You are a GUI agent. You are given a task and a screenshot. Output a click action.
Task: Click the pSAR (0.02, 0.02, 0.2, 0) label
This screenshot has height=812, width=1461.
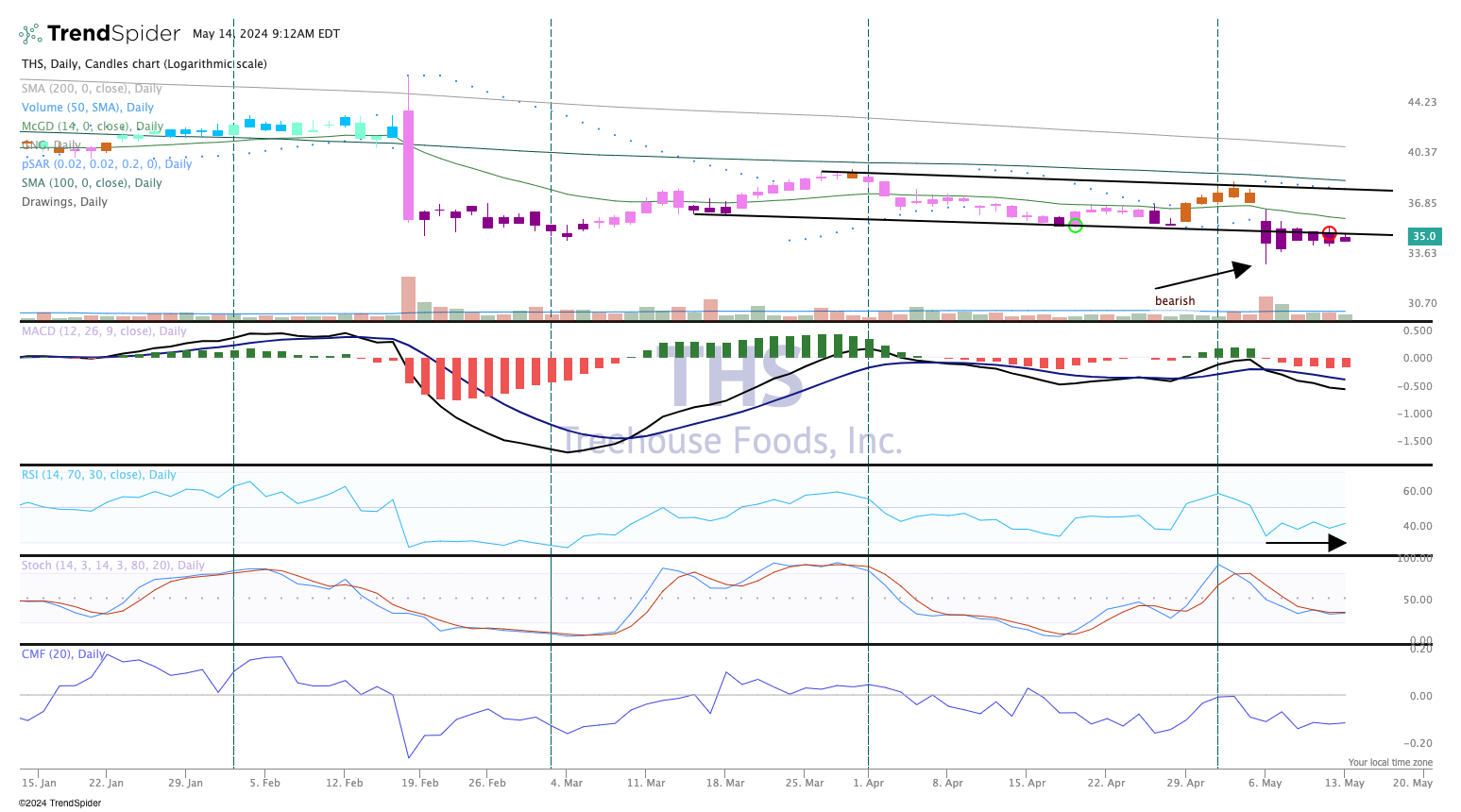(107, 164)
